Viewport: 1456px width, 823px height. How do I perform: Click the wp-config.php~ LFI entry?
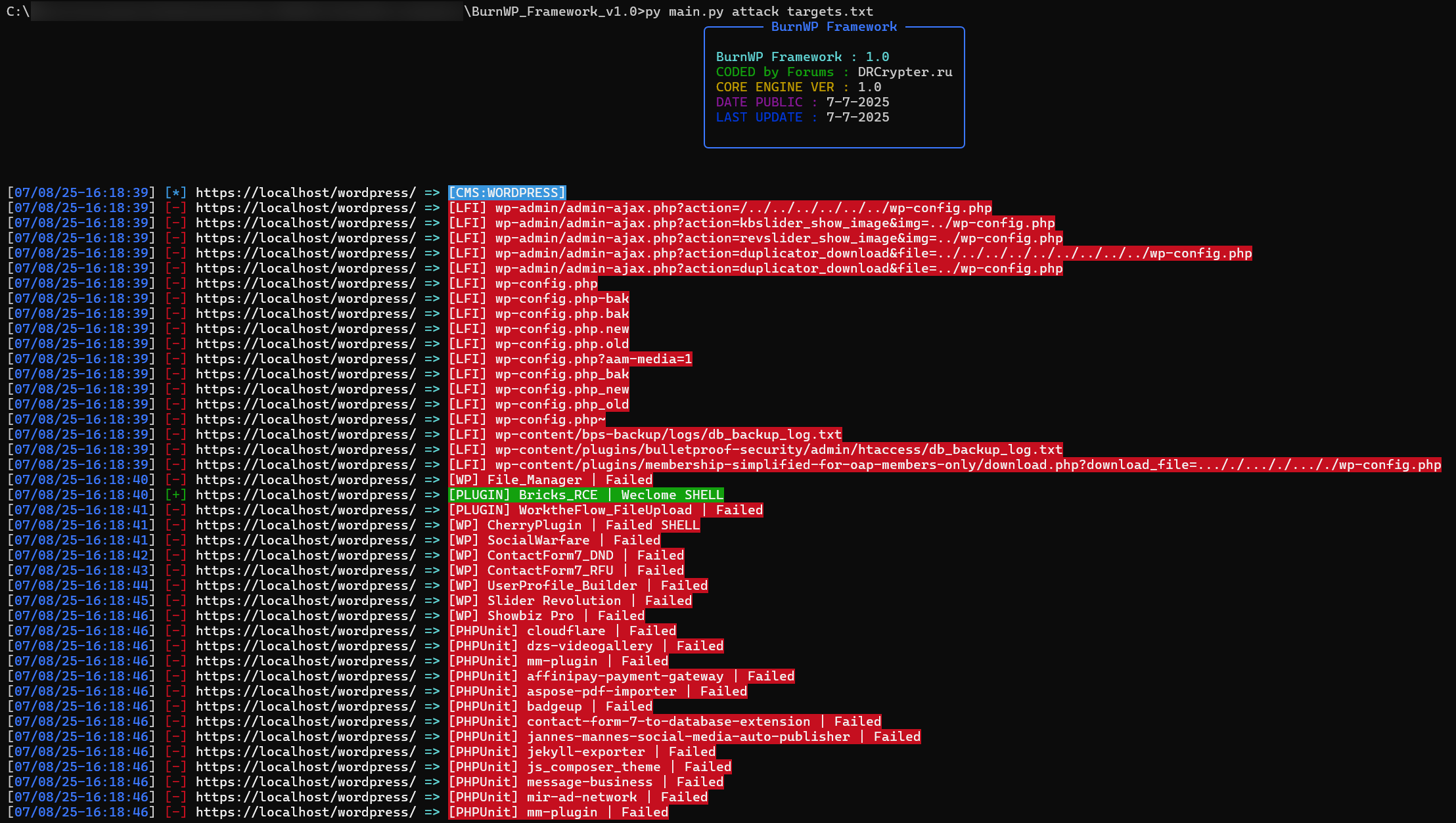(x=527, y=419)
